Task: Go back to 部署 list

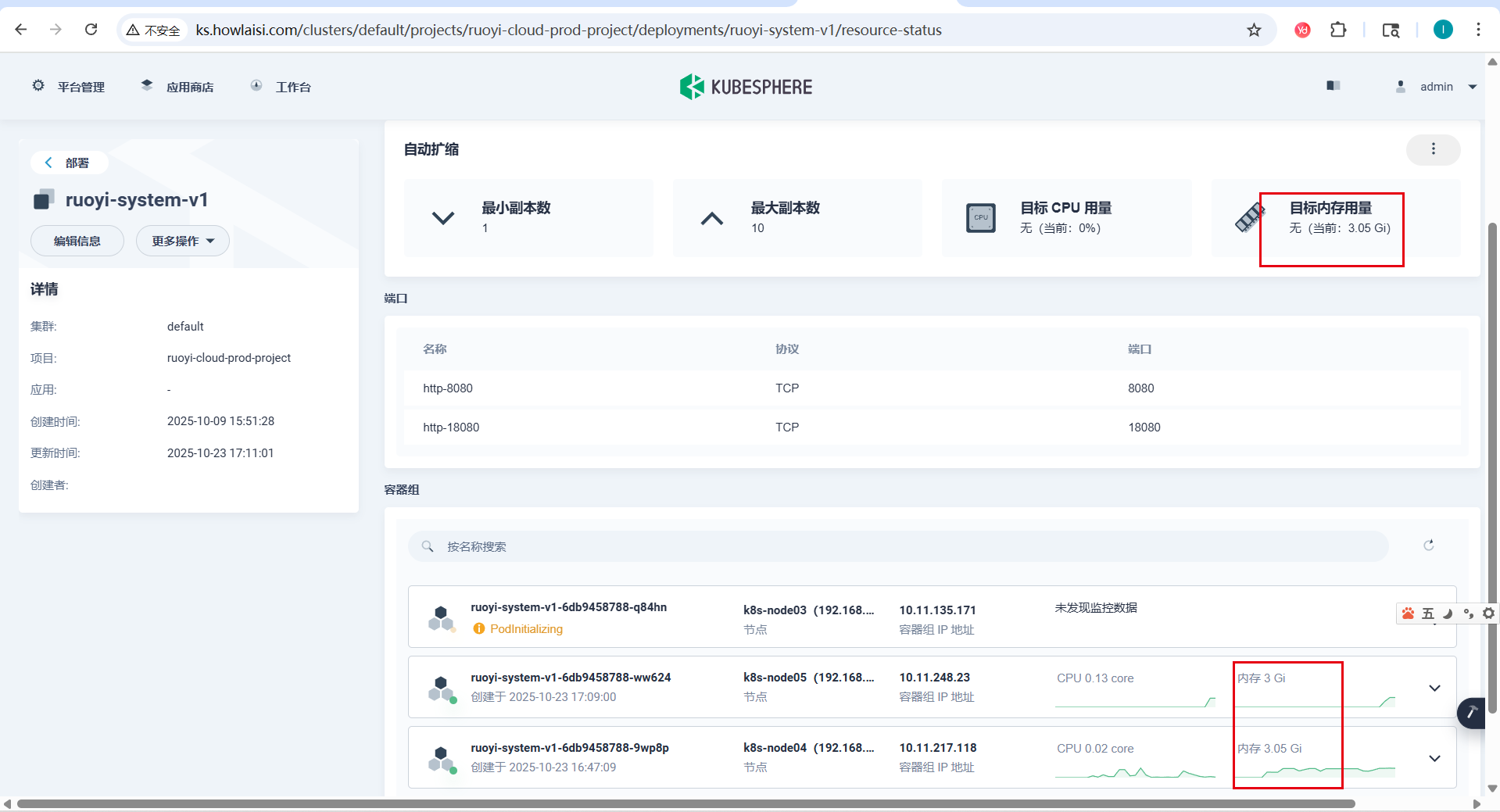Action: click(x=69, y=163)
